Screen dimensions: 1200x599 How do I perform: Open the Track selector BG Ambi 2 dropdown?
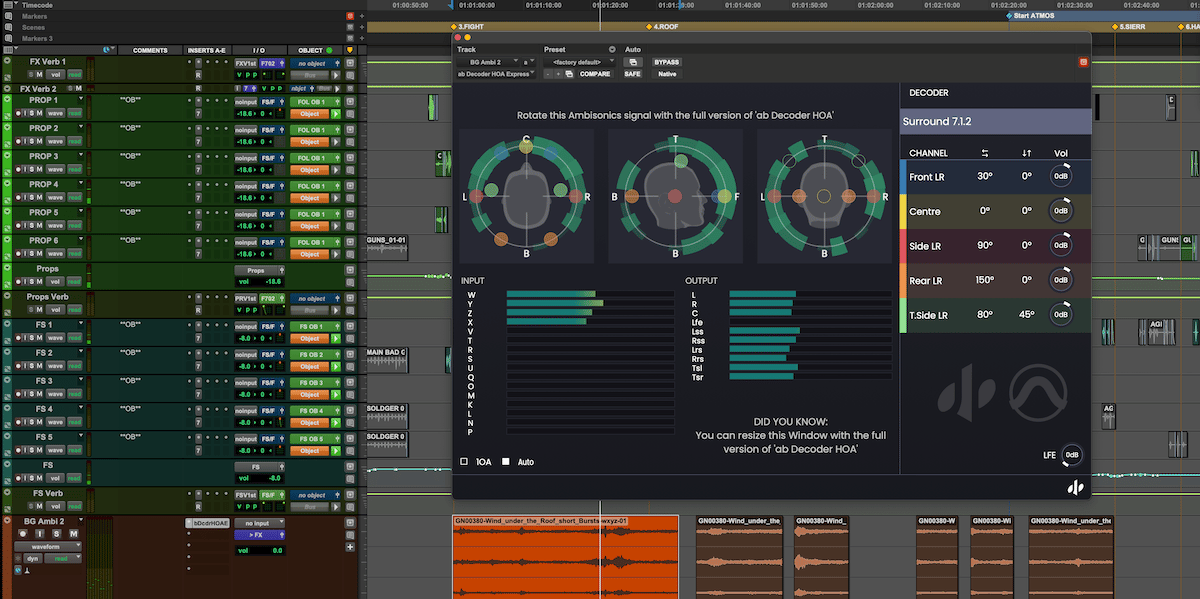tap(489, 62)
